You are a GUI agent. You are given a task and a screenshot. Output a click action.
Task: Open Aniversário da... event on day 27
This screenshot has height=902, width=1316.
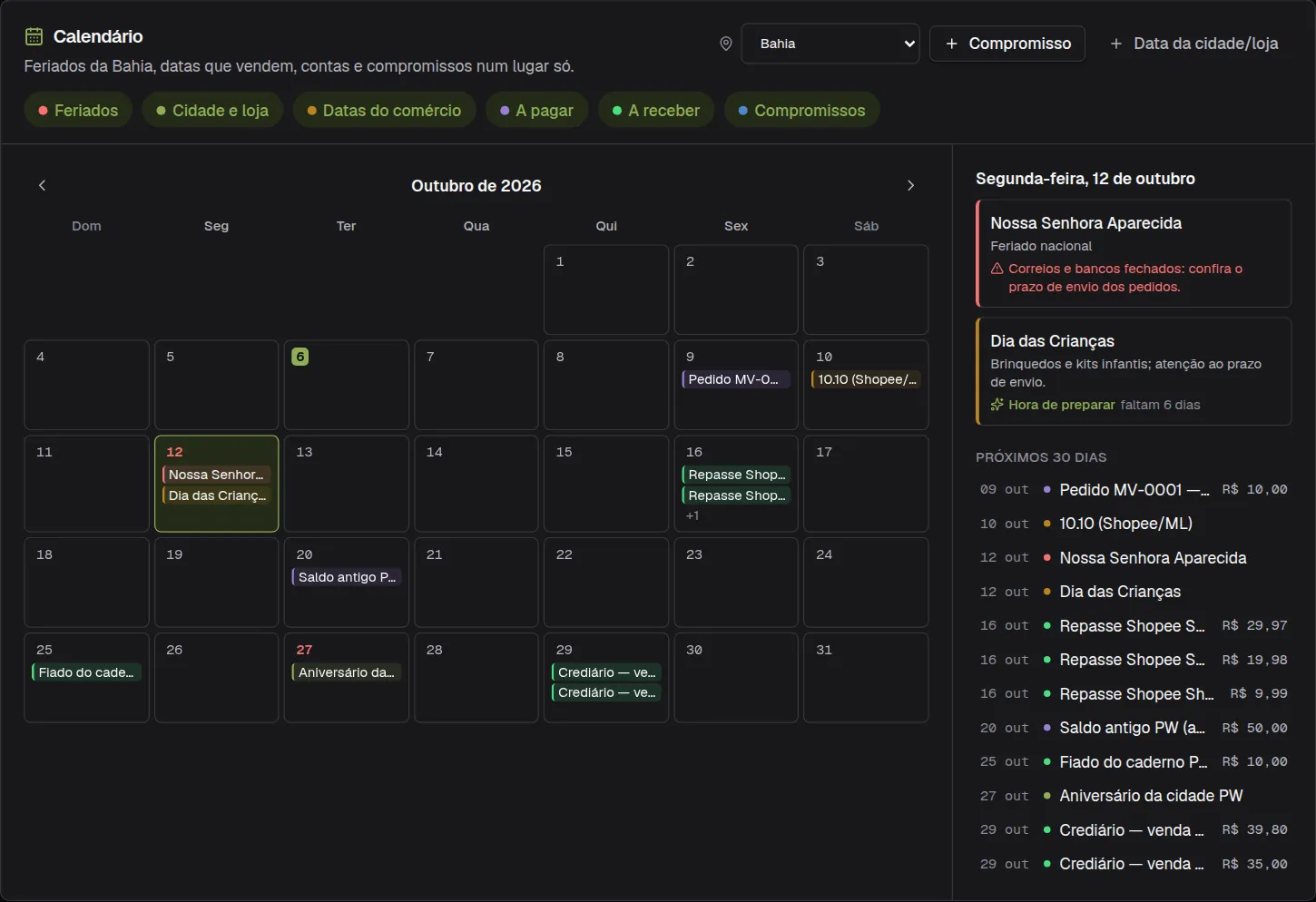(x=346, y=672)
